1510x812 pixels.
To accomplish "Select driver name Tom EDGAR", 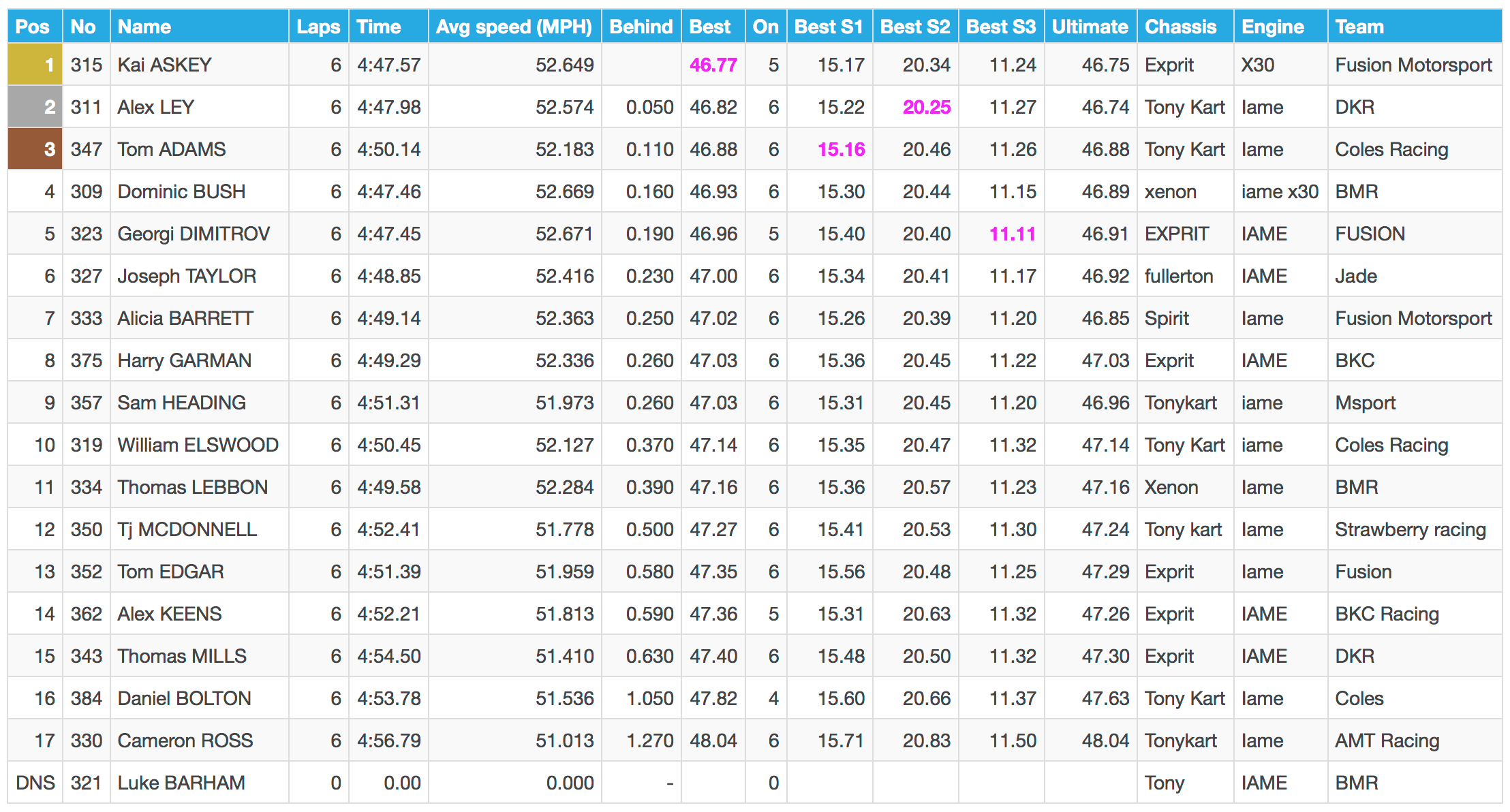I will click(171, 572).
